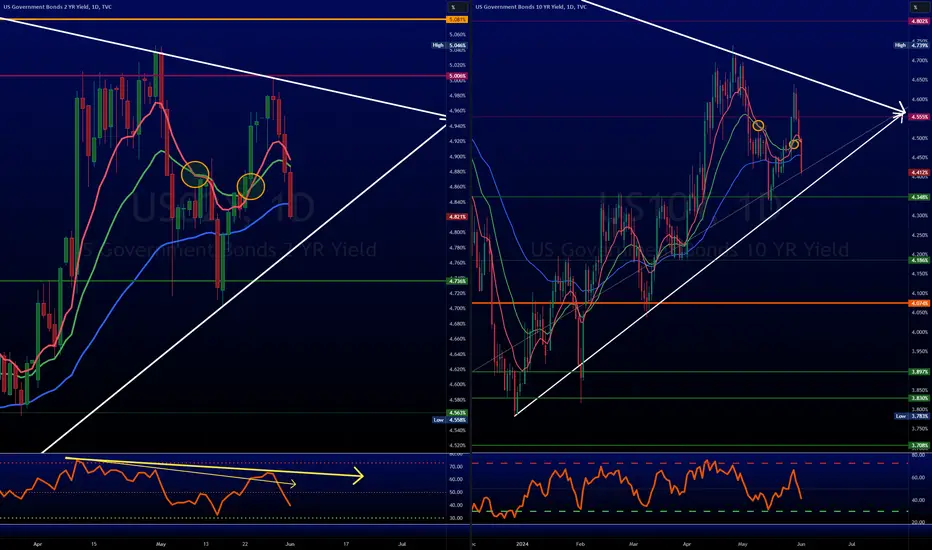Click the US Government Bonds 10 YR Yield title

[x=531, y=7]
